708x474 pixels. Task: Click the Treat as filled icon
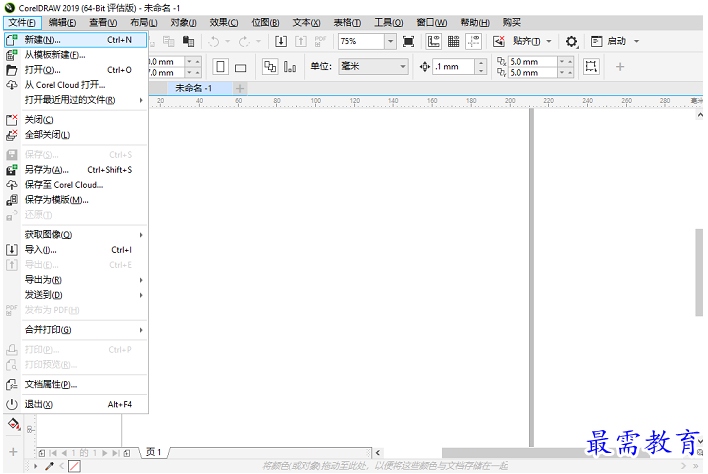(x=591, y=67)
